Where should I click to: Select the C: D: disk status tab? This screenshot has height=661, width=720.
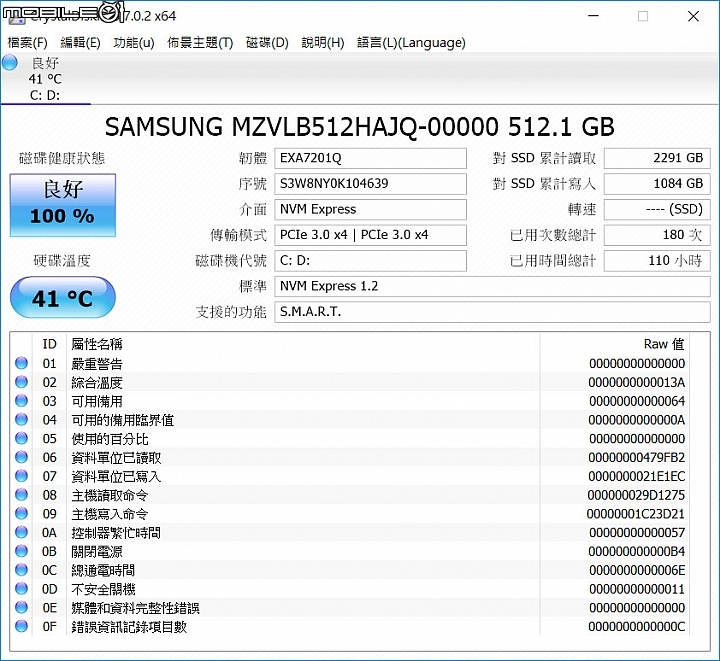pyautogui.click(x=45, y=78)
